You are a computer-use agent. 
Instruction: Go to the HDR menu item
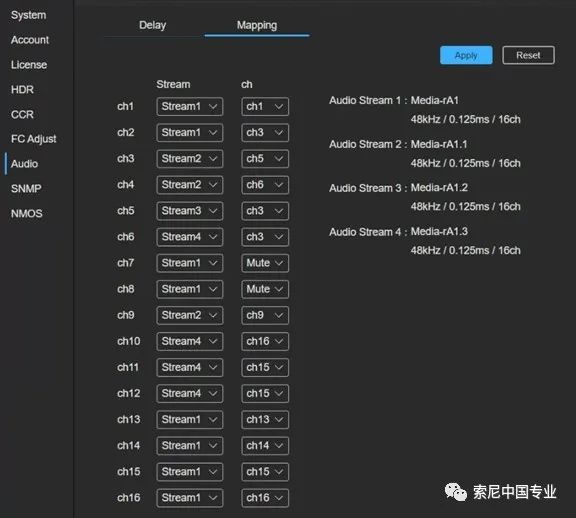[x=22, y=90]
